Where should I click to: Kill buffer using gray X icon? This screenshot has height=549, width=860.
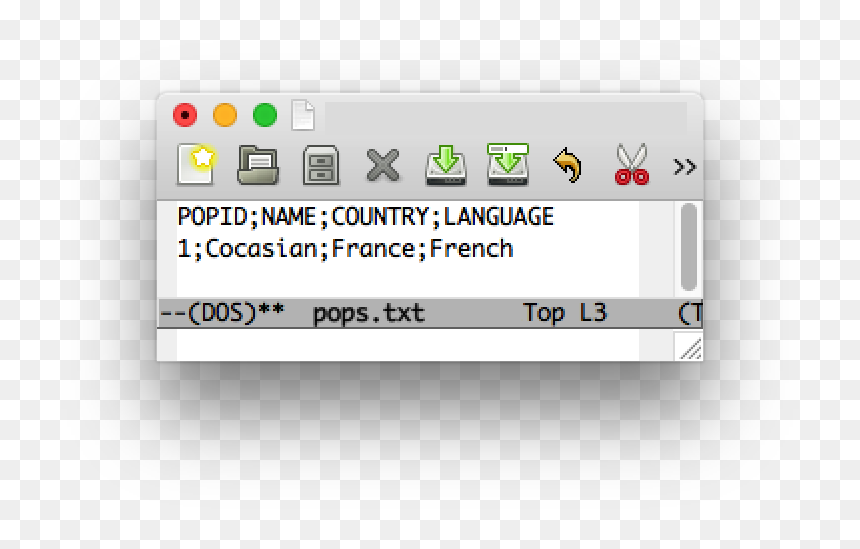(383, 165)
